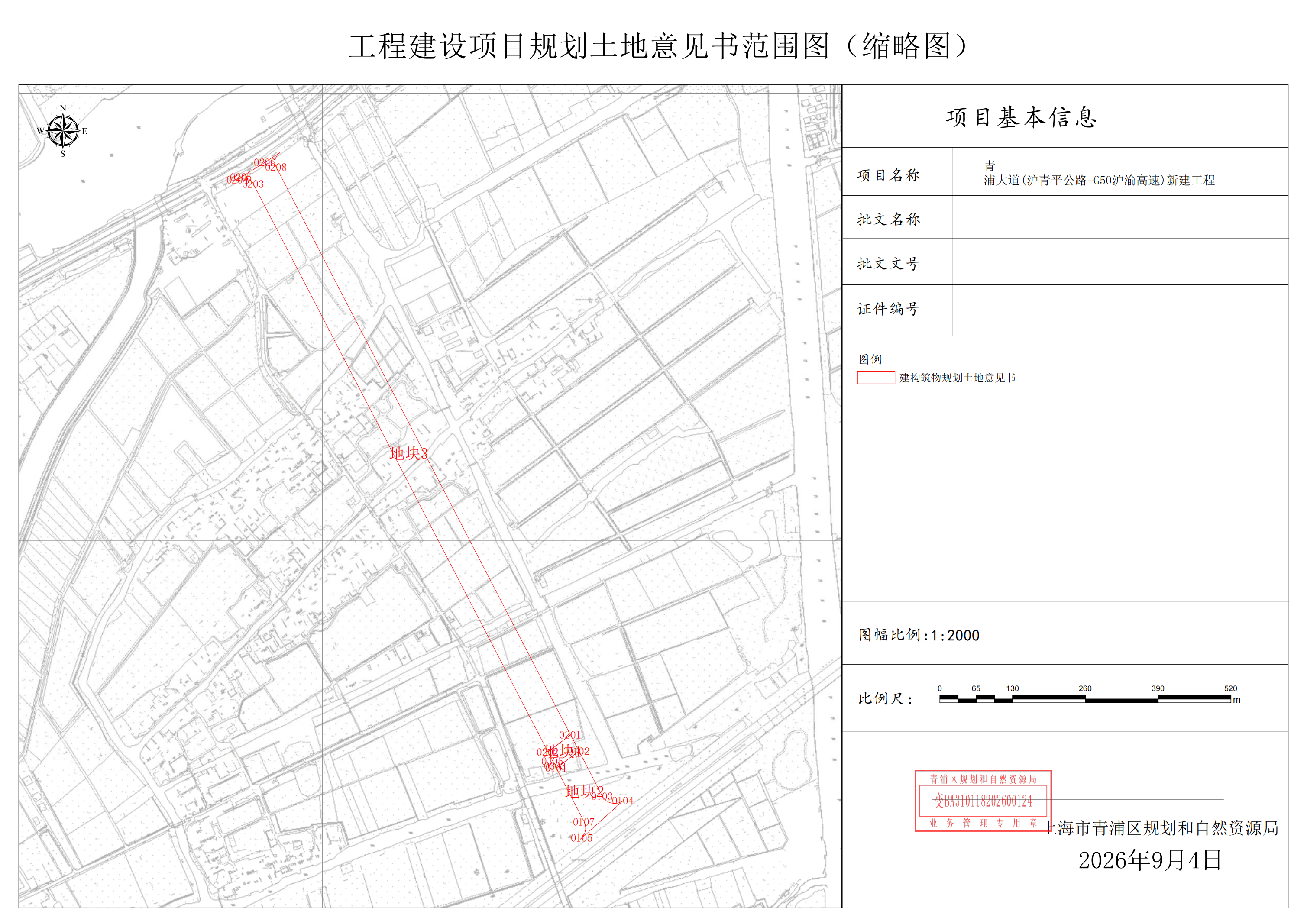Click legend text 建构筑物规划土地意见书
Viewport: 1307px width, 924px height.
point(958,378)
